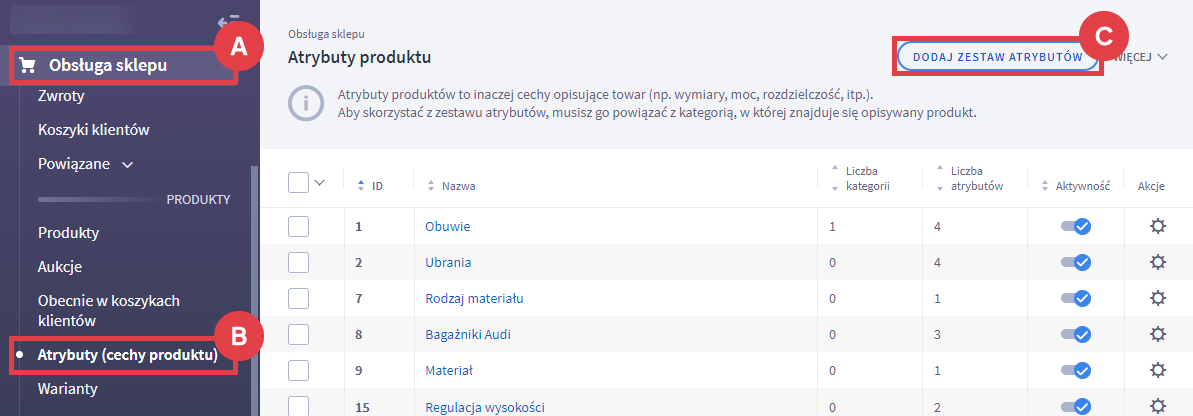Check the checkbox for Ubrania row
The width and height of the screenshot is (1193, 416).
click(299, 262)
